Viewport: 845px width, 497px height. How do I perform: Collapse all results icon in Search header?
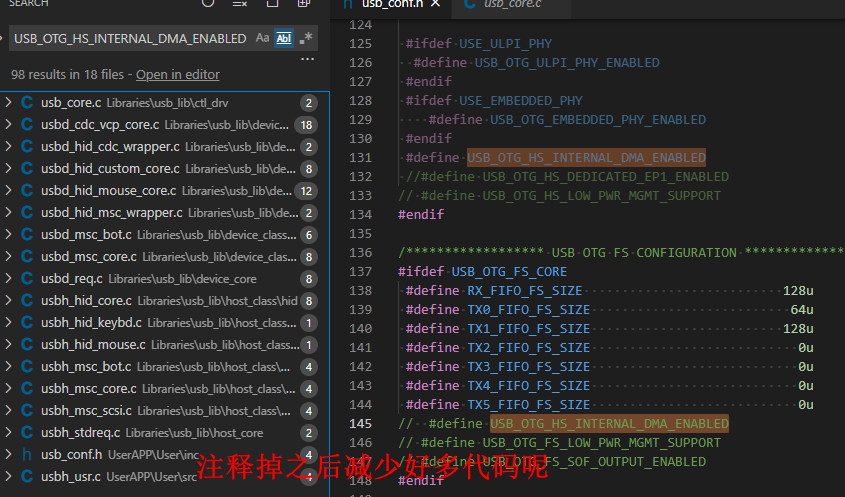click(x=304, y=3)
